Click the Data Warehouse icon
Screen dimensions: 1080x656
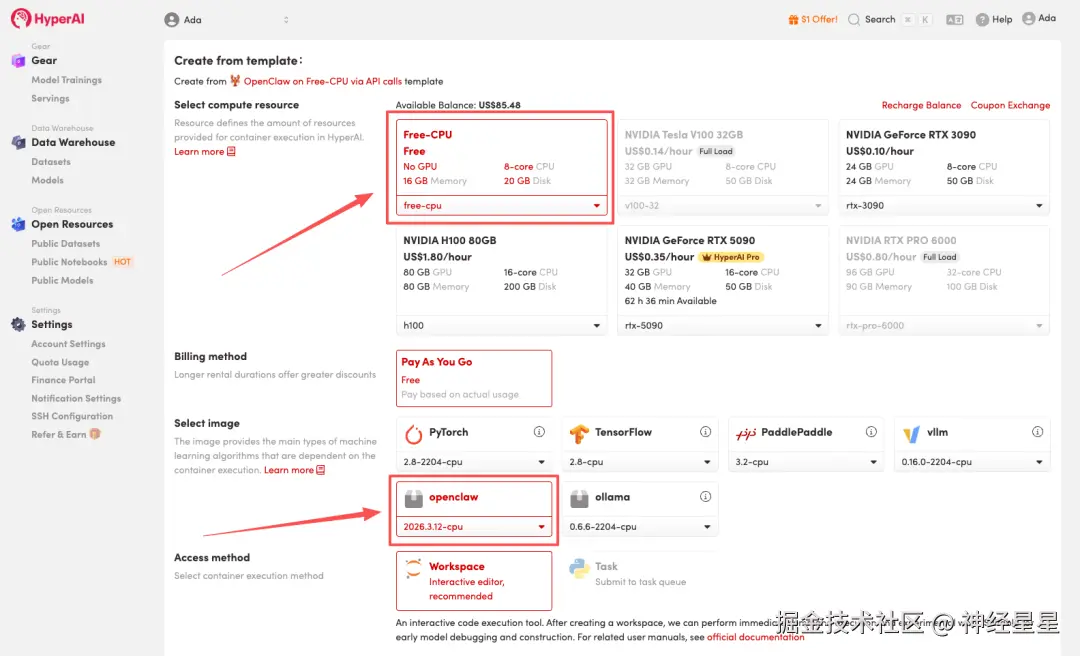coord(19,143)
